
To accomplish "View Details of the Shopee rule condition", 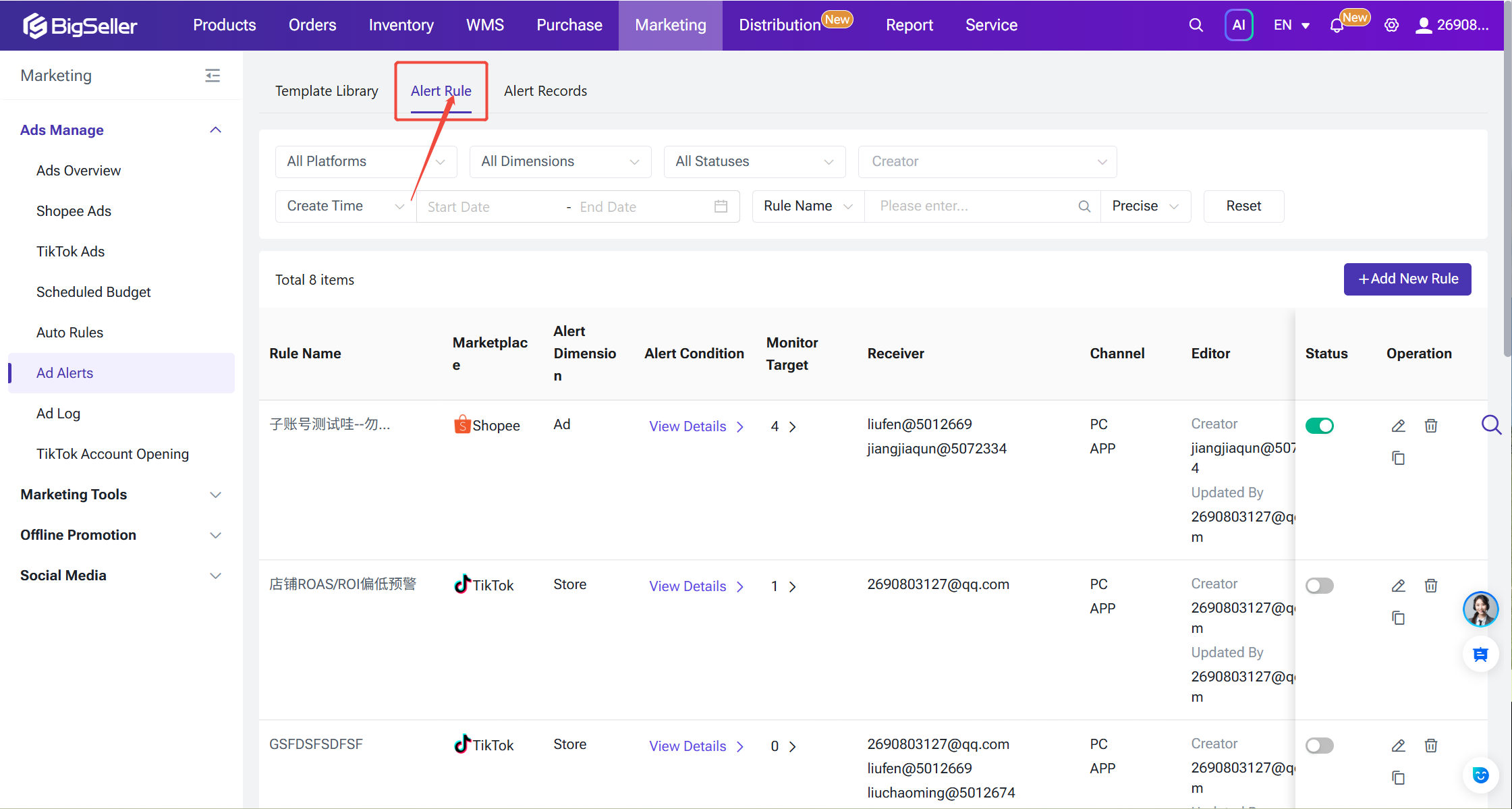I will 696,426.
